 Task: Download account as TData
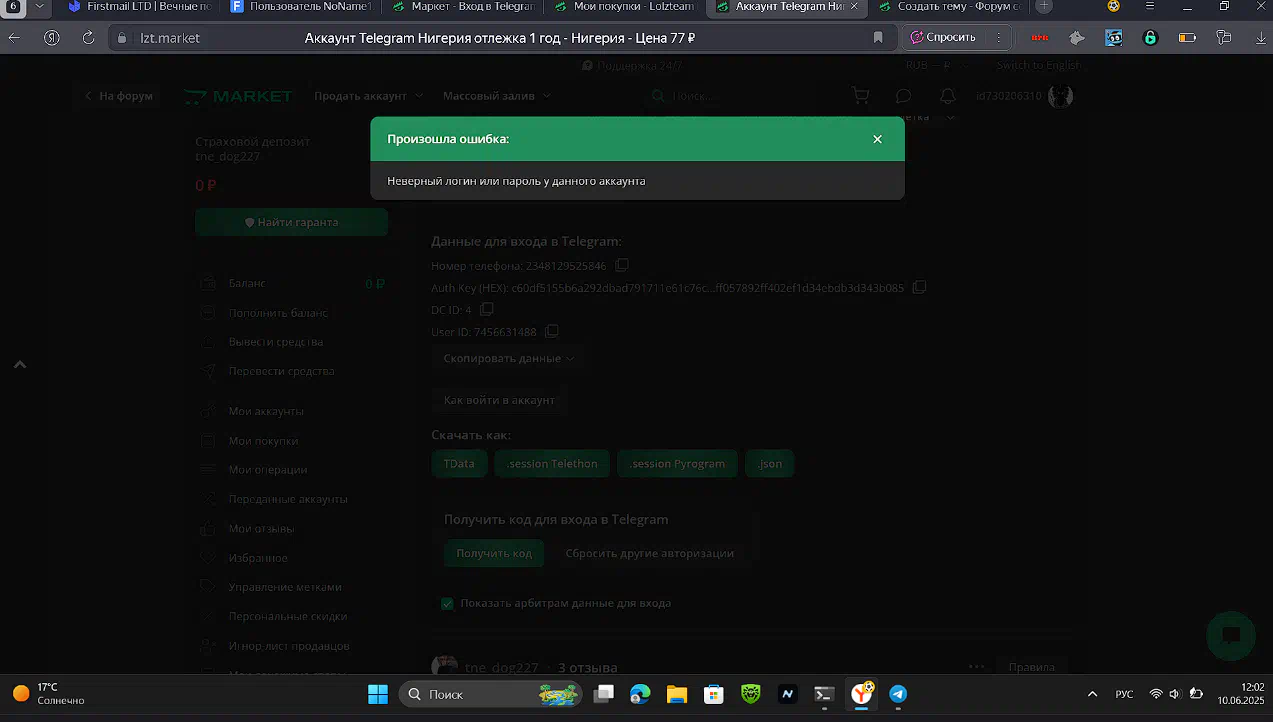click(x=459, y=464)
